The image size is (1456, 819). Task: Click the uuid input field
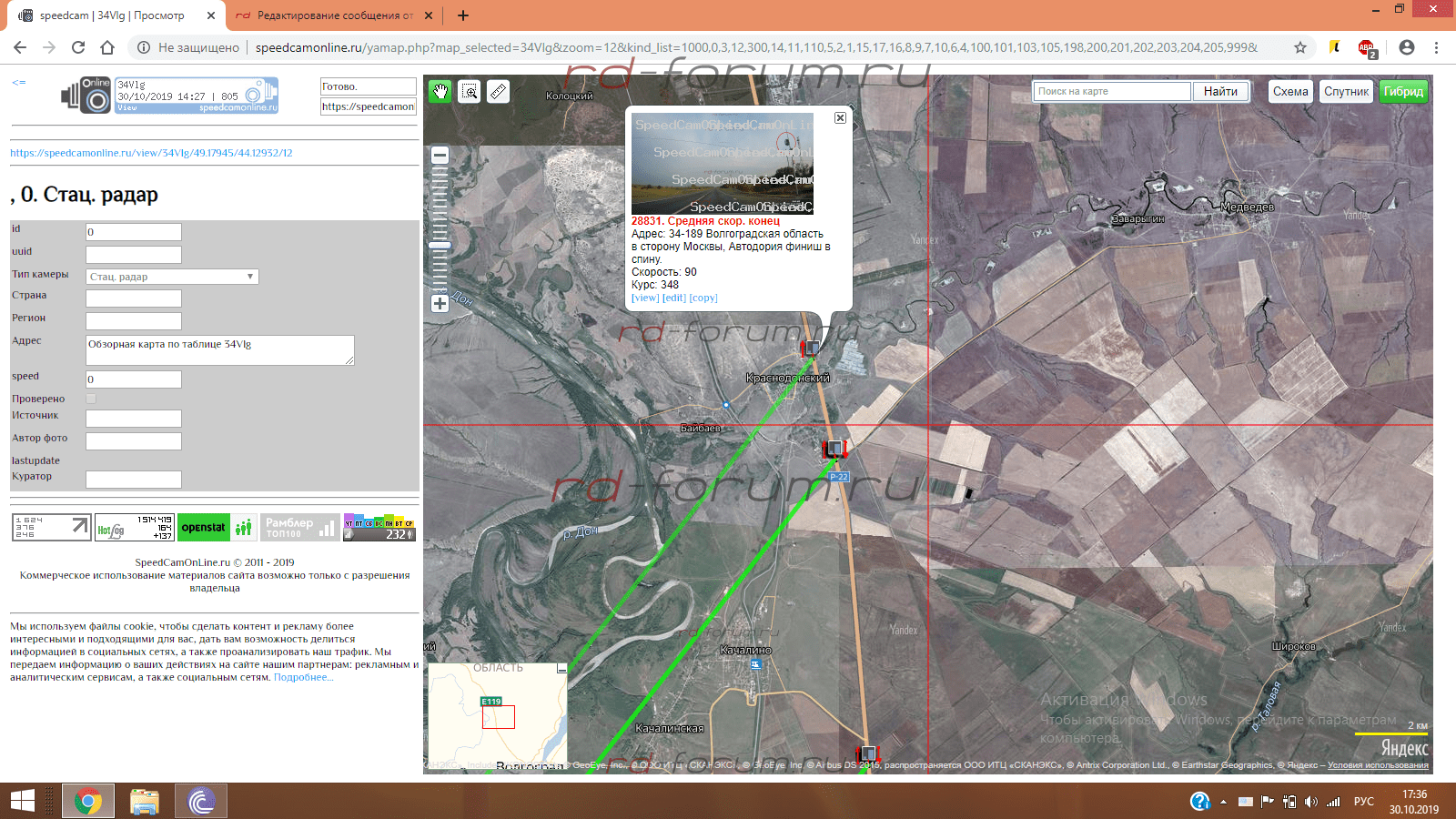(134, 255)
